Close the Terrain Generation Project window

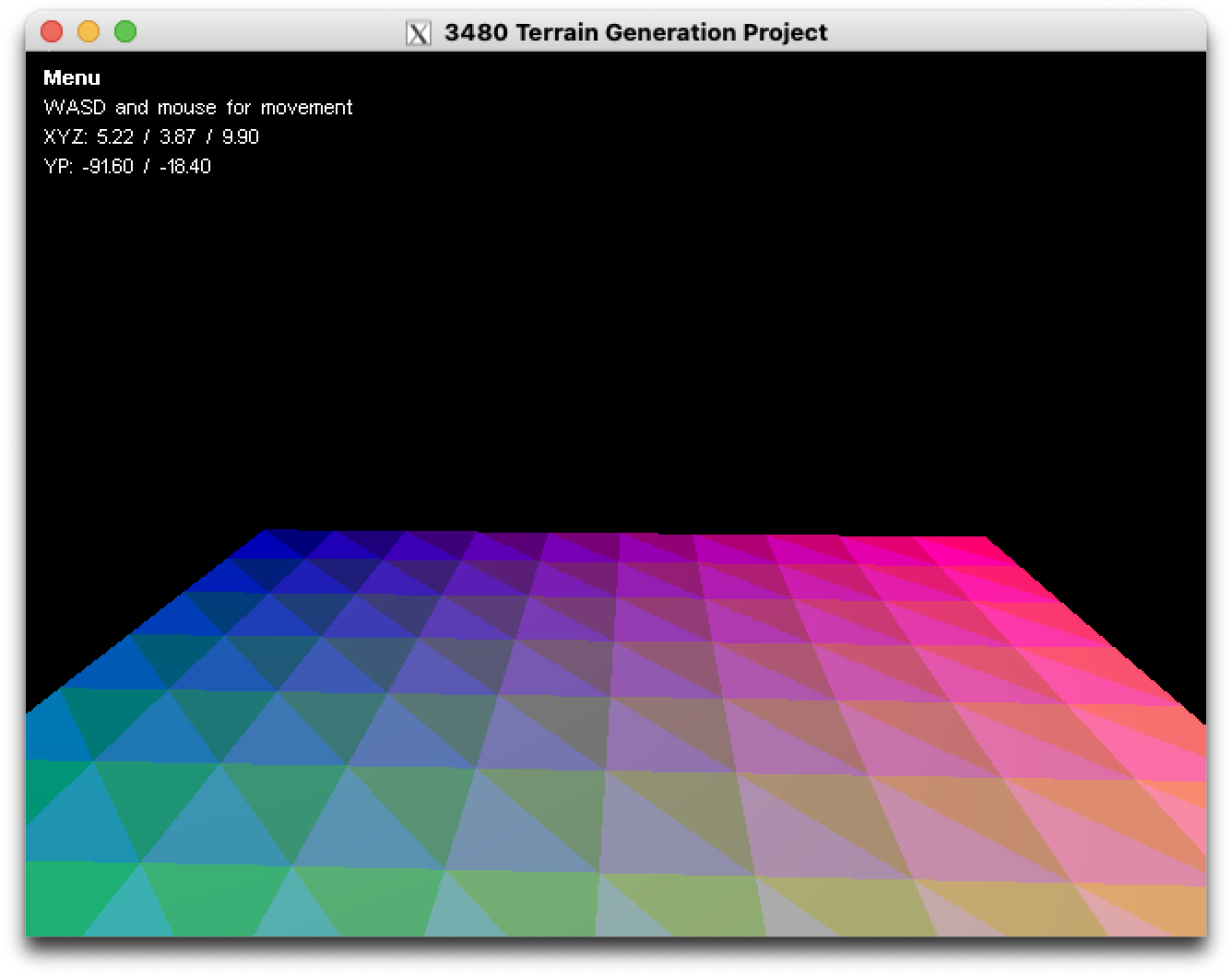[x=52, y=32]
